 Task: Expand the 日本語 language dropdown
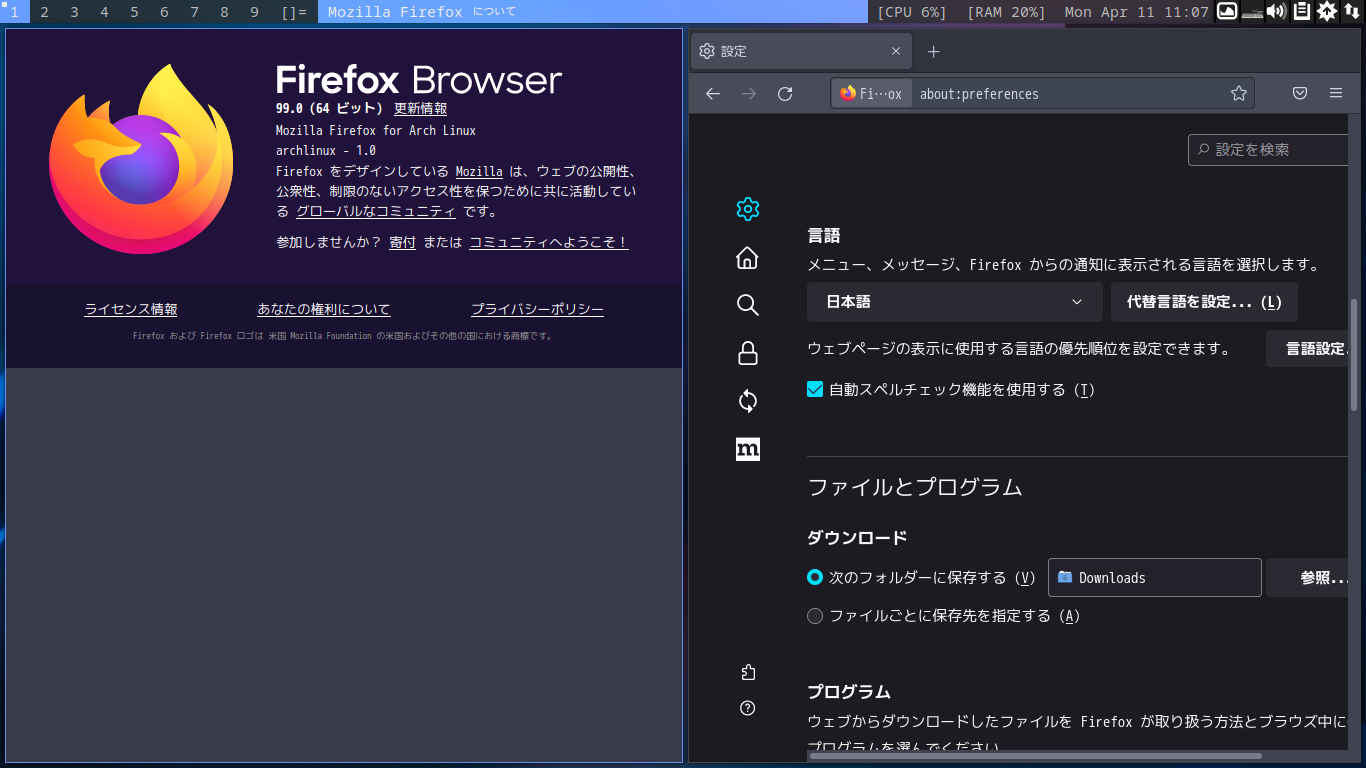click(955, 301)
